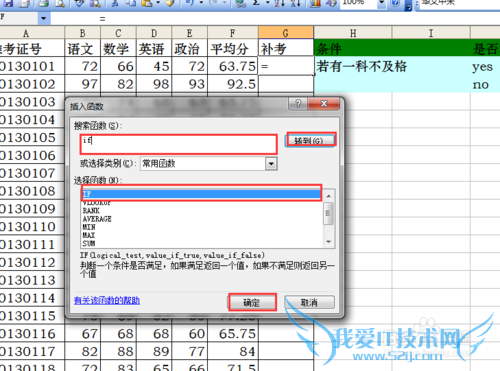Open the 有关该函数的帮助 link

(107, 301)
